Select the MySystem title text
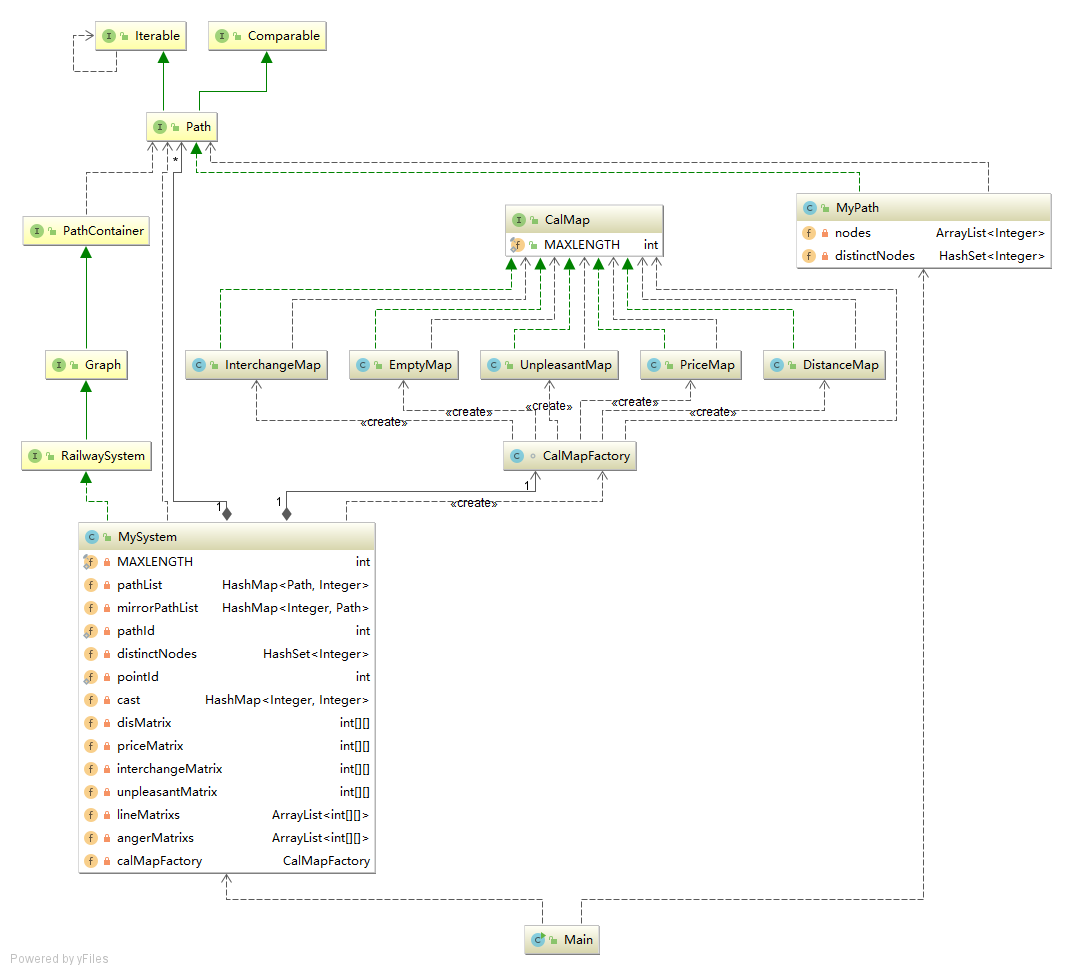Screen dimensions: 1073x975 (x=147, y=537)
